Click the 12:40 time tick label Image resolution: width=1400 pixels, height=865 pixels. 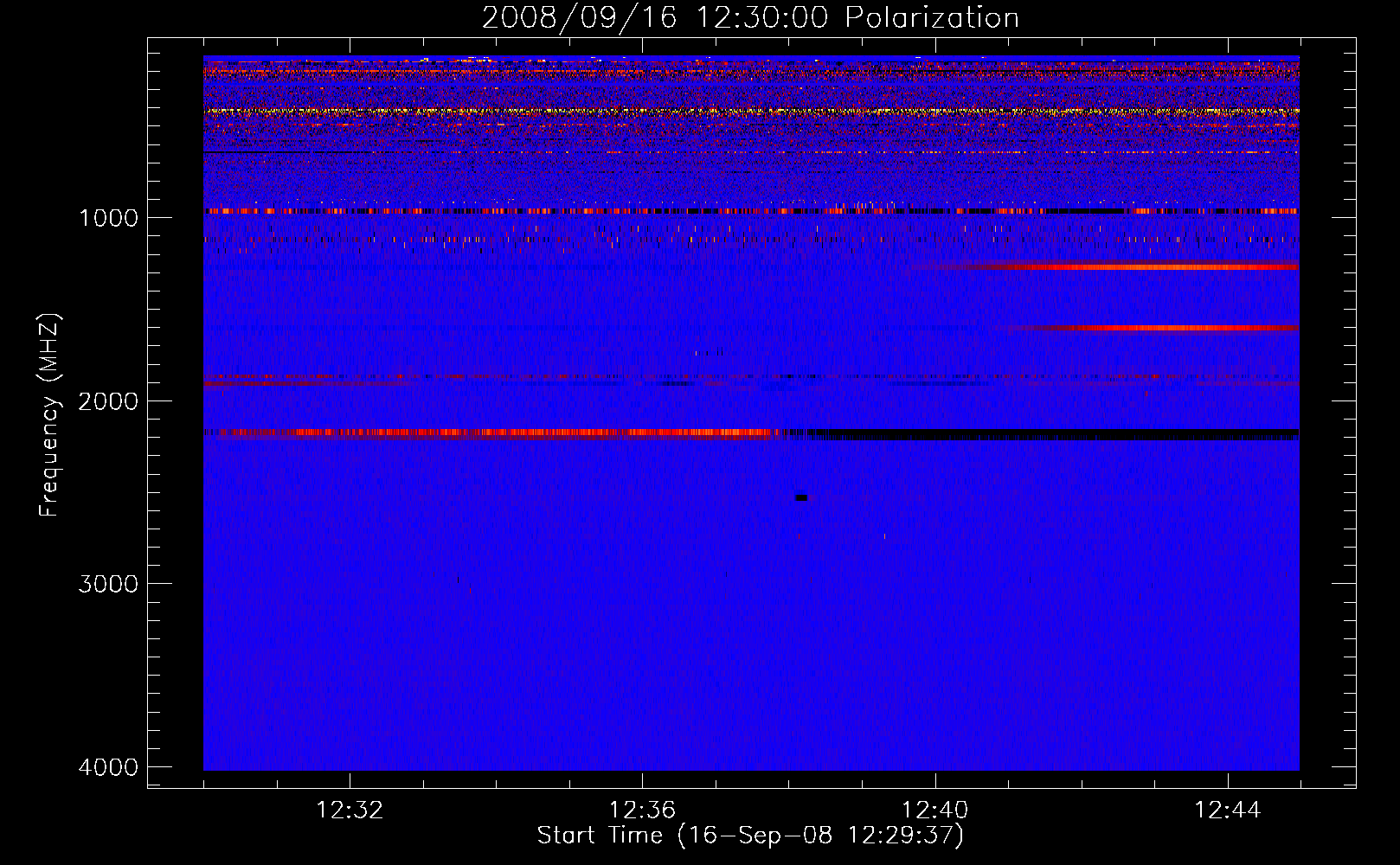point(934,811)
